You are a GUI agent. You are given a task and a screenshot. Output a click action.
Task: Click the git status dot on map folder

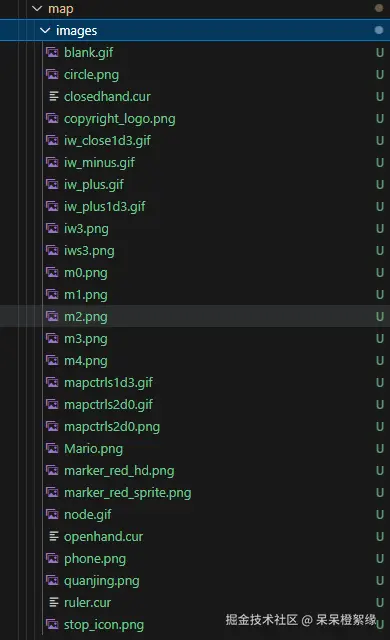click(379, 8)
